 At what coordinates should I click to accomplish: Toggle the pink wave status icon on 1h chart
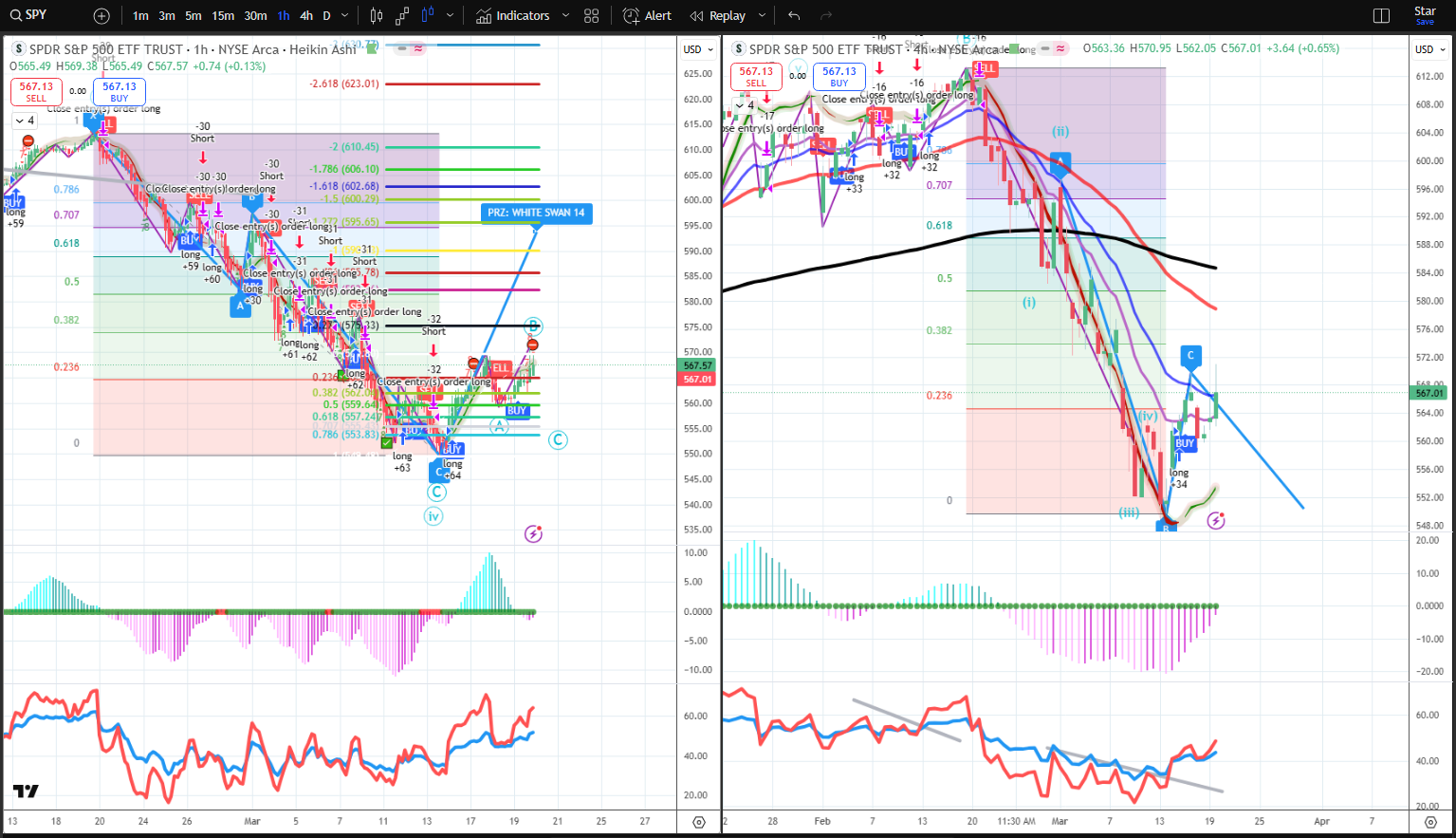click(417, 48)
